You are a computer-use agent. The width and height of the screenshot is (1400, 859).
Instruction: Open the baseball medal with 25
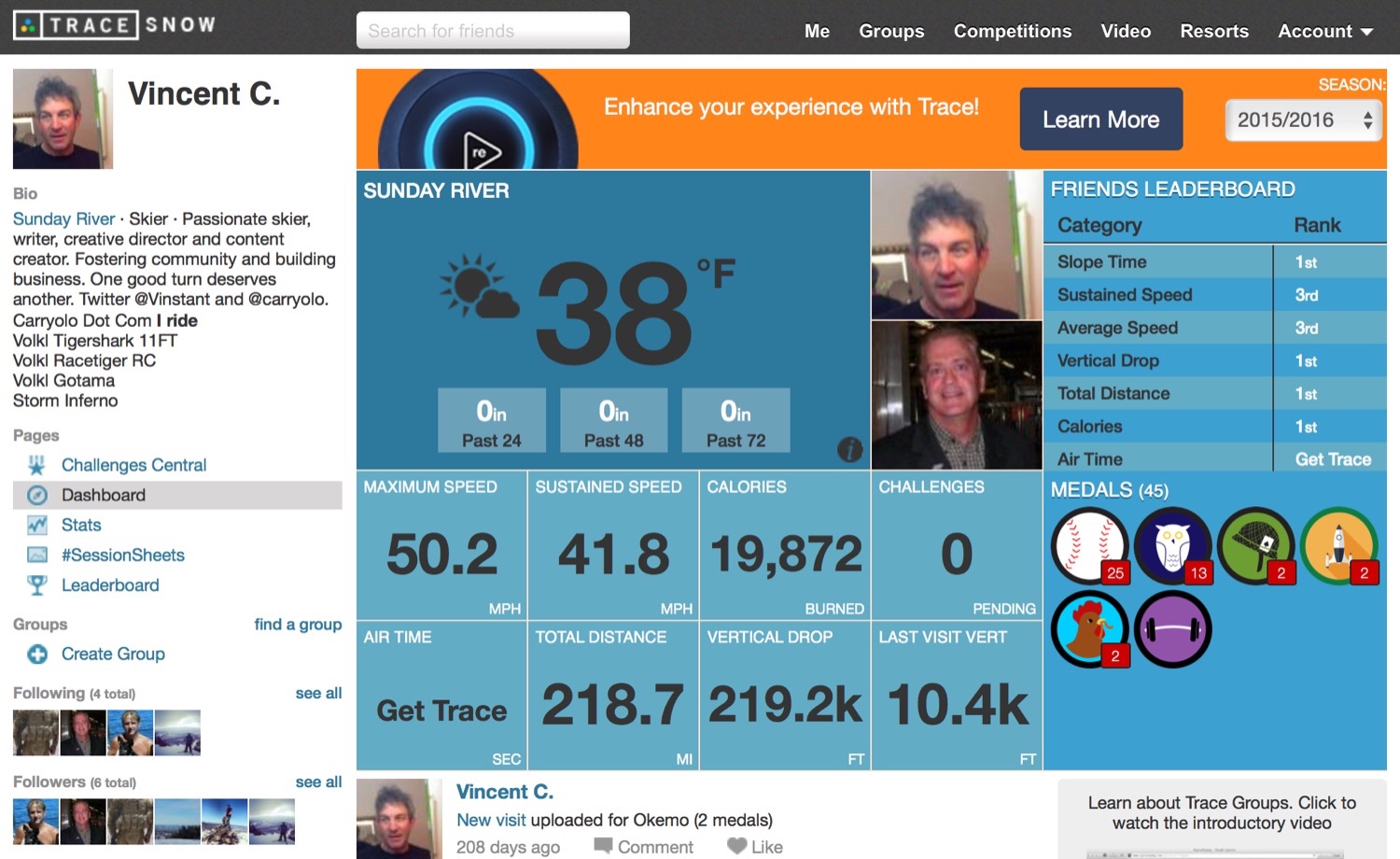tap(1090, 546)
